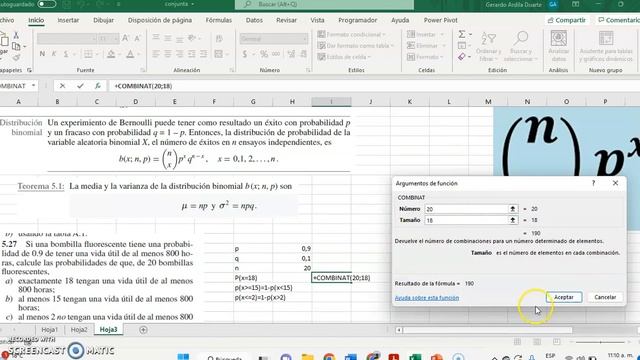
Task: Open the Disposición de página tab
Action: click(x=160, y=20)
